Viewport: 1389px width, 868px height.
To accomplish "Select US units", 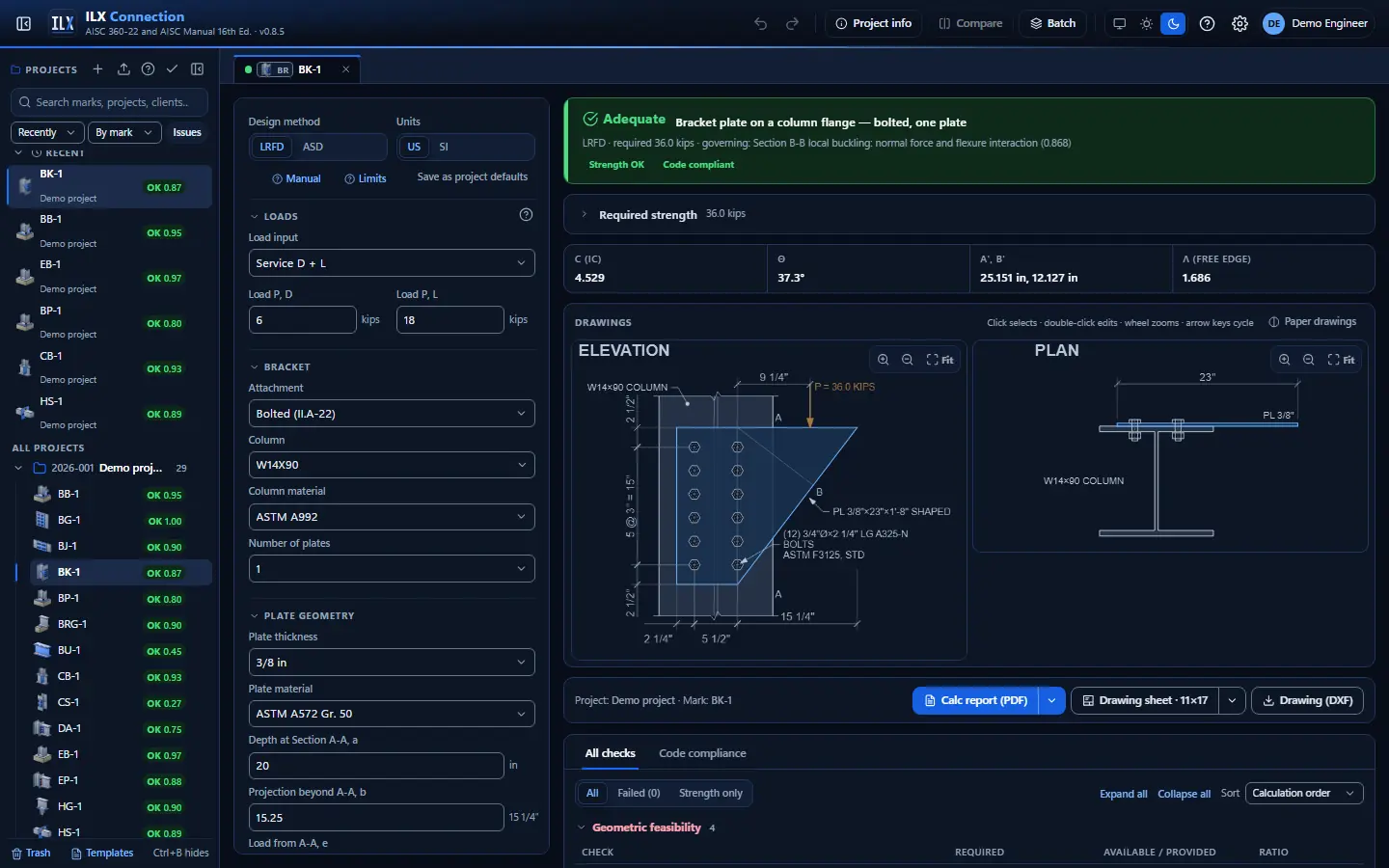I will [x=414, y=147].
